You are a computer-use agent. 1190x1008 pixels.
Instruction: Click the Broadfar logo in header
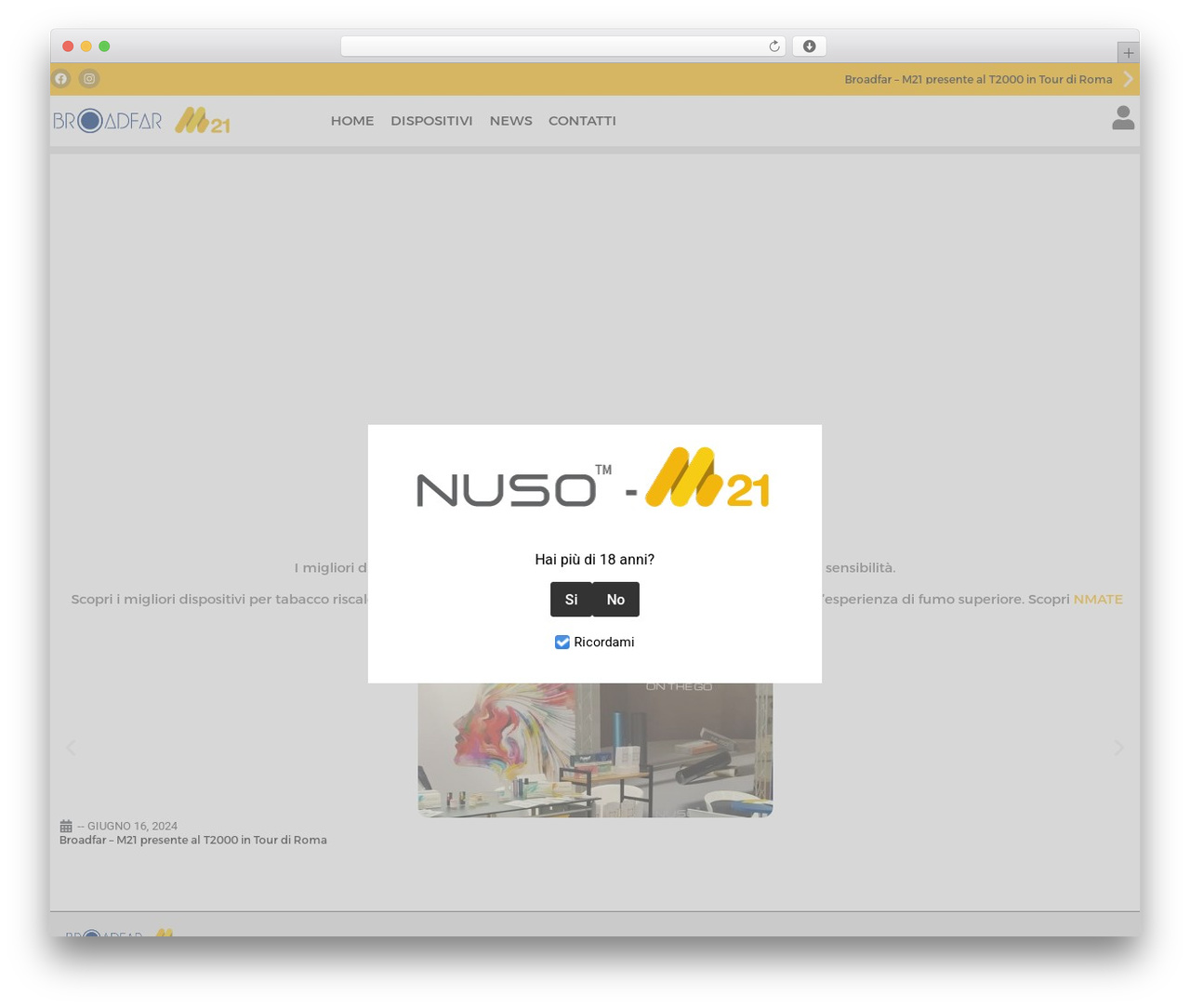click(x=108, y=121)
